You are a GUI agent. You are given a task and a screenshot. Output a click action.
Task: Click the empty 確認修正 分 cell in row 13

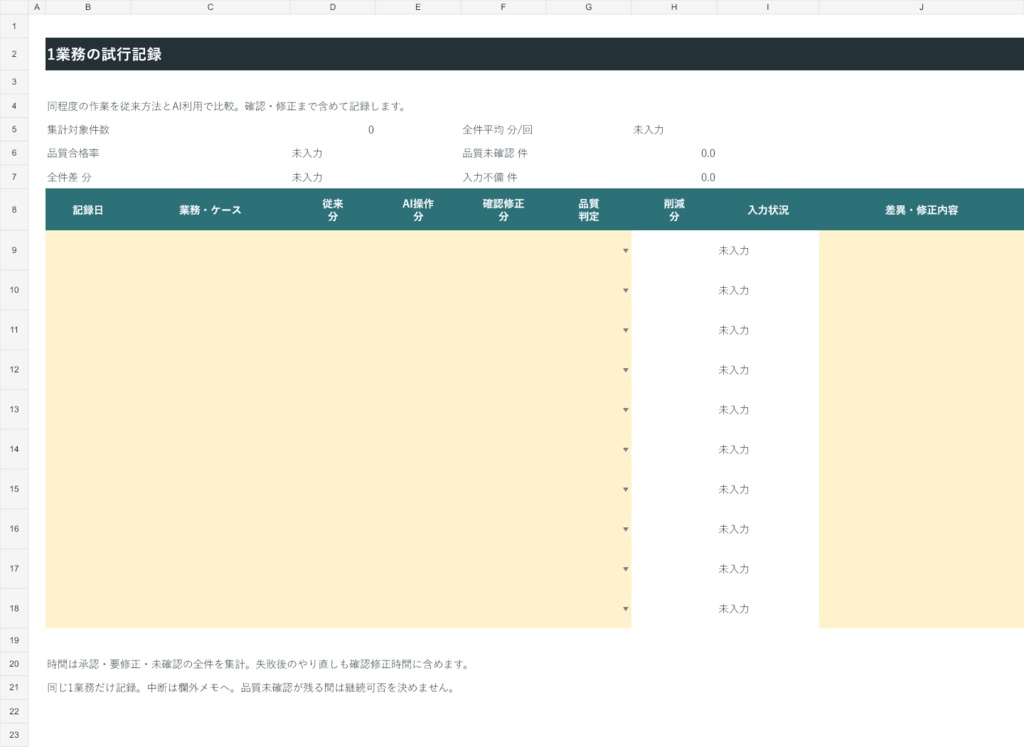click(503, 409)
